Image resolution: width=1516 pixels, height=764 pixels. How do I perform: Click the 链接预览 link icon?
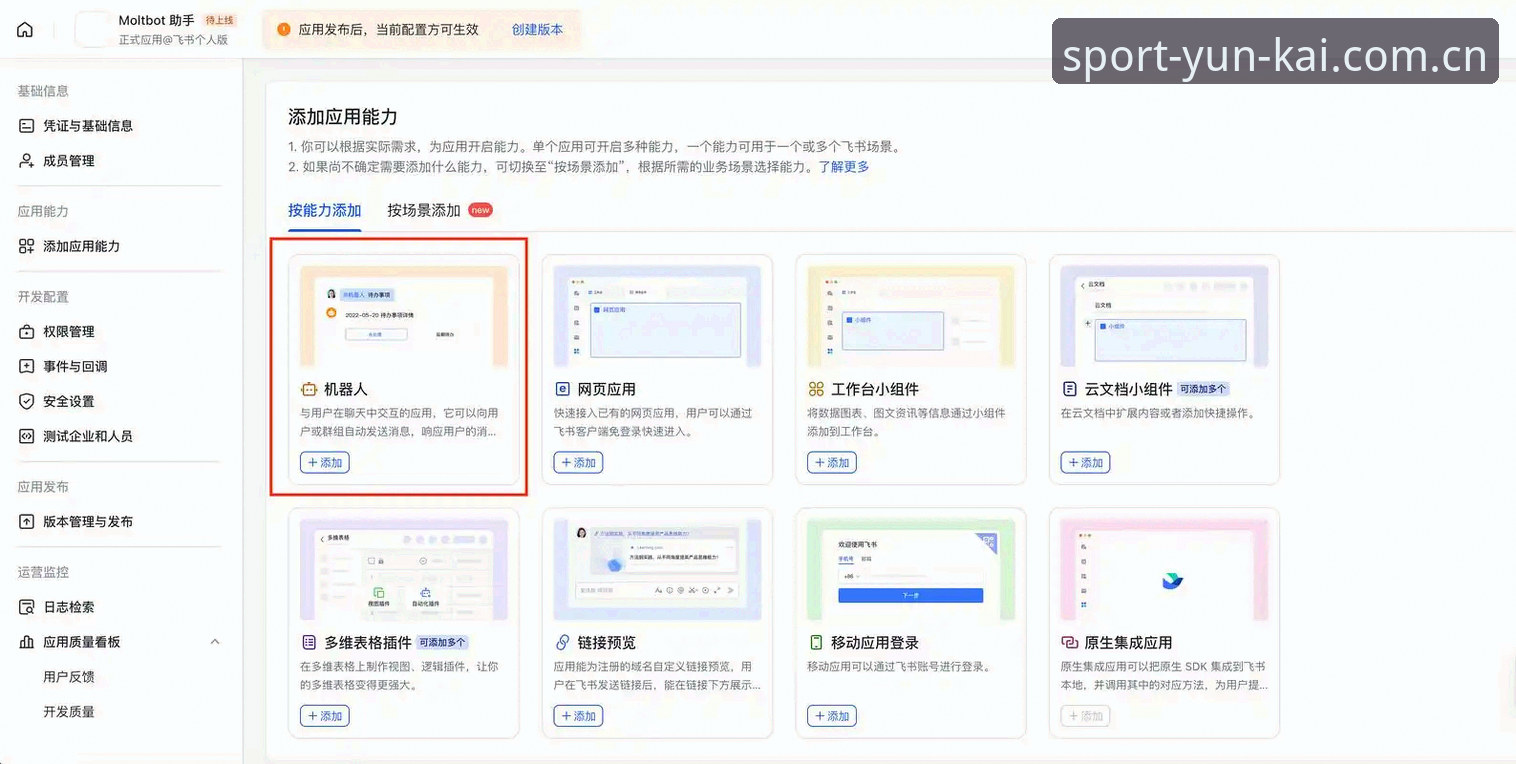coord(563,643)
